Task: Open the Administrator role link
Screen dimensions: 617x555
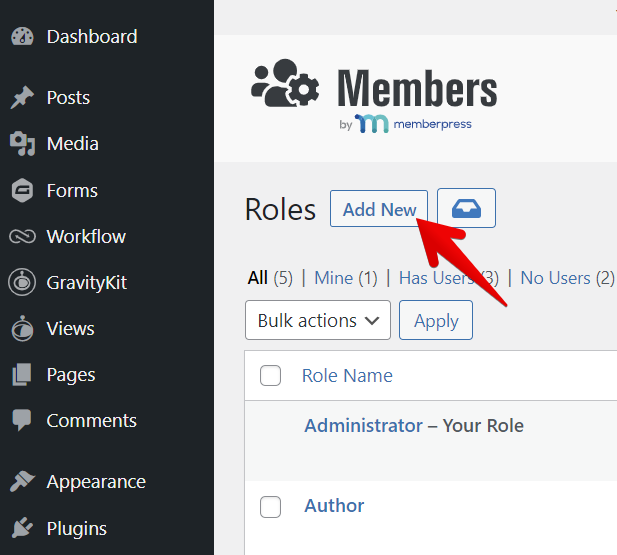Action: coord(363,426)
